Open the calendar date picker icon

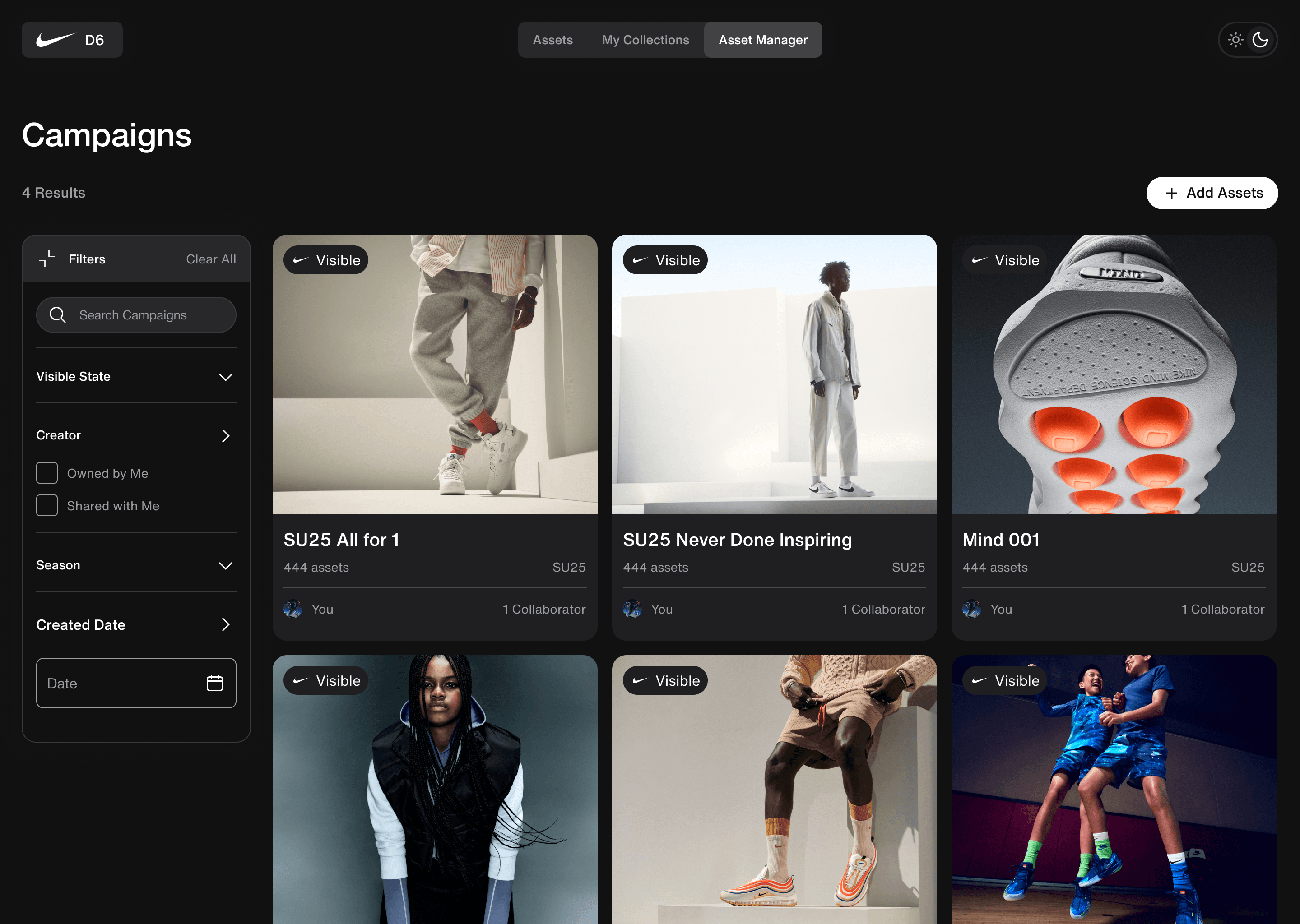(x=214, y=683)
